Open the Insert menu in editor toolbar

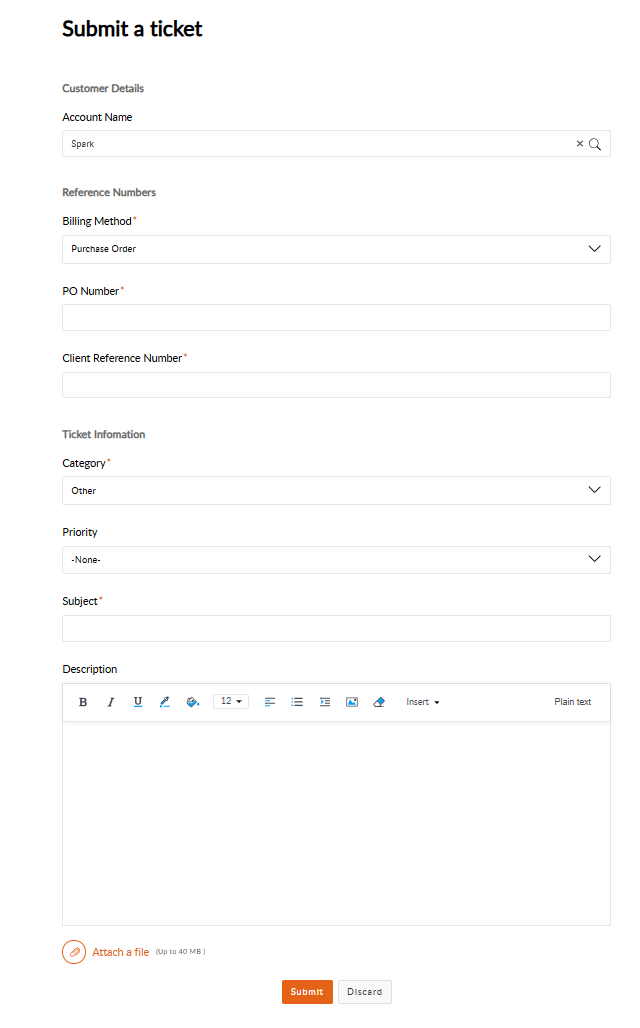click(x=422, y=702)
